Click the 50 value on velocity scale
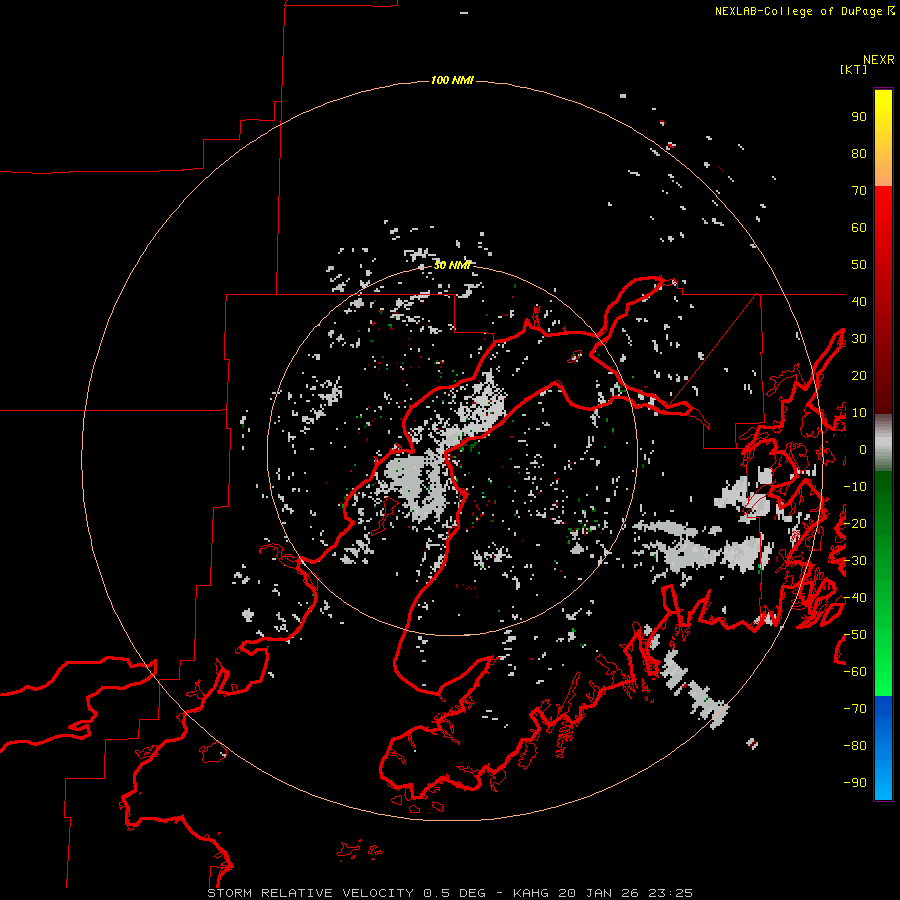The width and height of the screenshot is (900, 900). [859, 265]
